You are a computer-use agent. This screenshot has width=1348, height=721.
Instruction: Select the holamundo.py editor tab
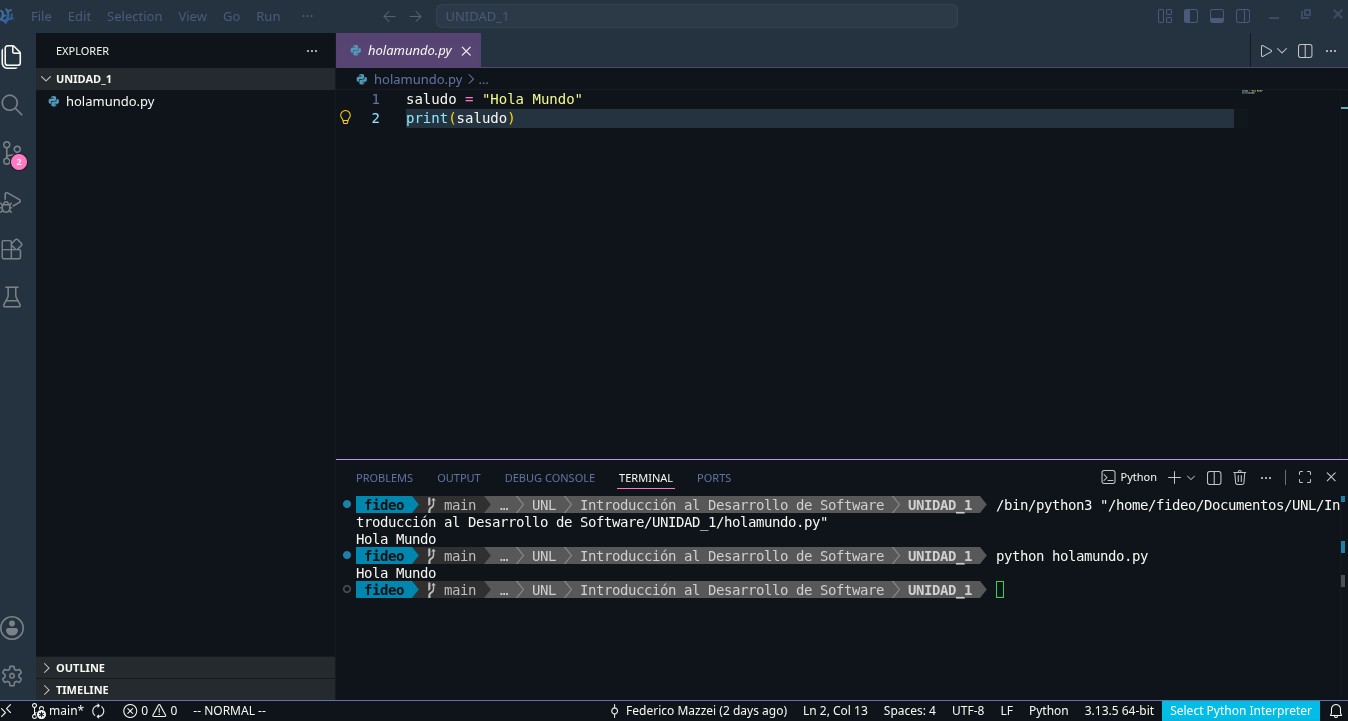tap(409, 51)
